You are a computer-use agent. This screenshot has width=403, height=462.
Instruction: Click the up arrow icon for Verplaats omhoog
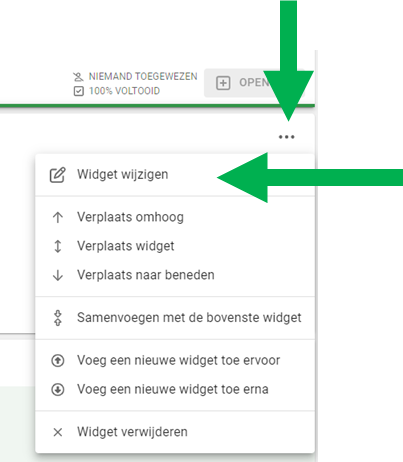58,217
